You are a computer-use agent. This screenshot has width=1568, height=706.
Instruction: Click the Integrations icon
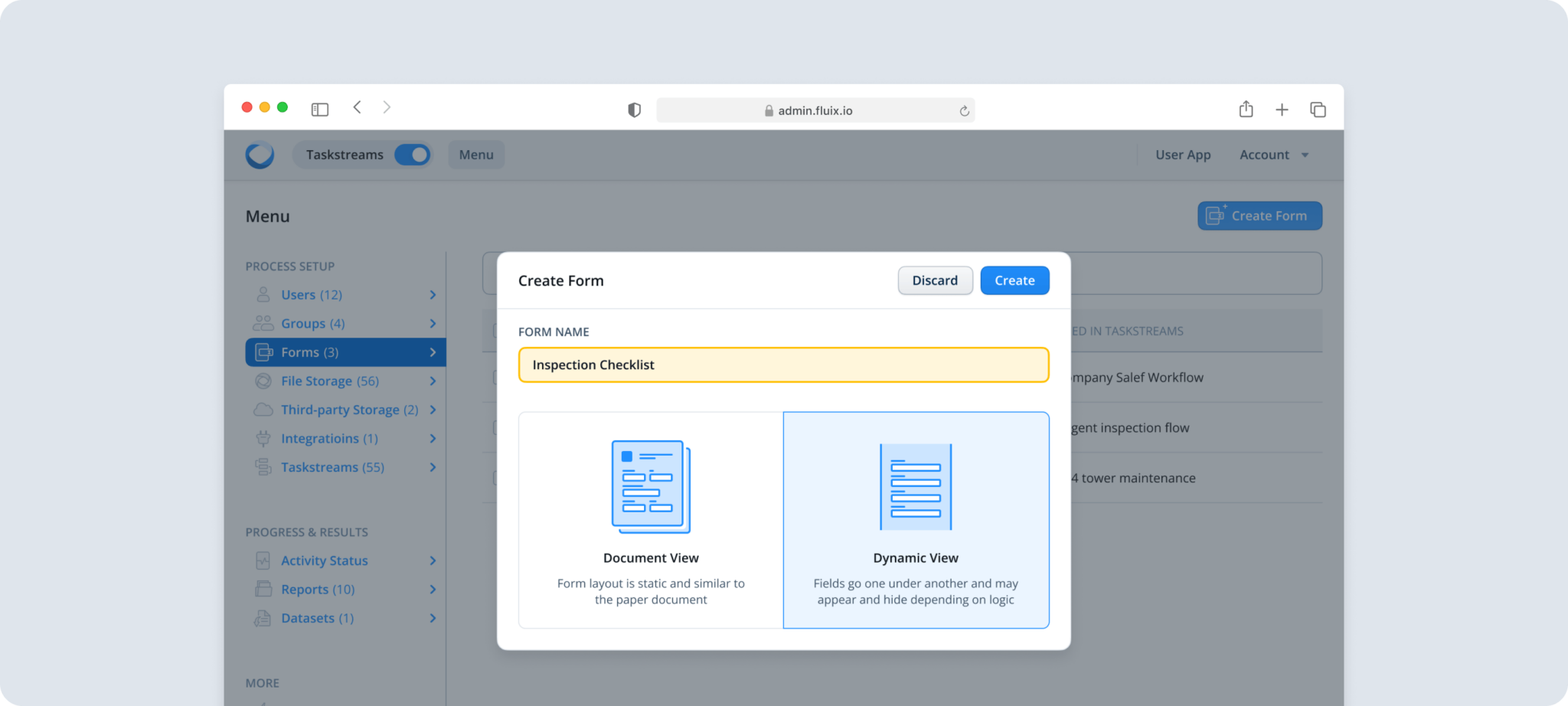coord(263,438)
